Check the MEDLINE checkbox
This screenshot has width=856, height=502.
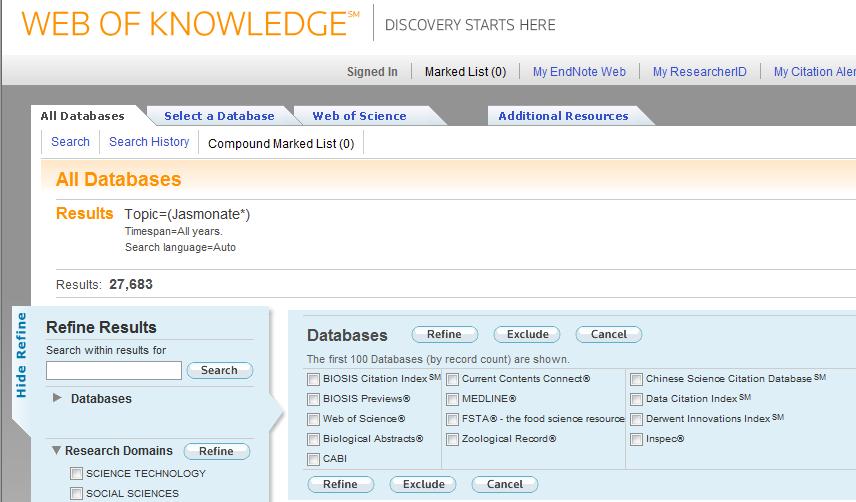pyautogui.click(x=453, y=399)
